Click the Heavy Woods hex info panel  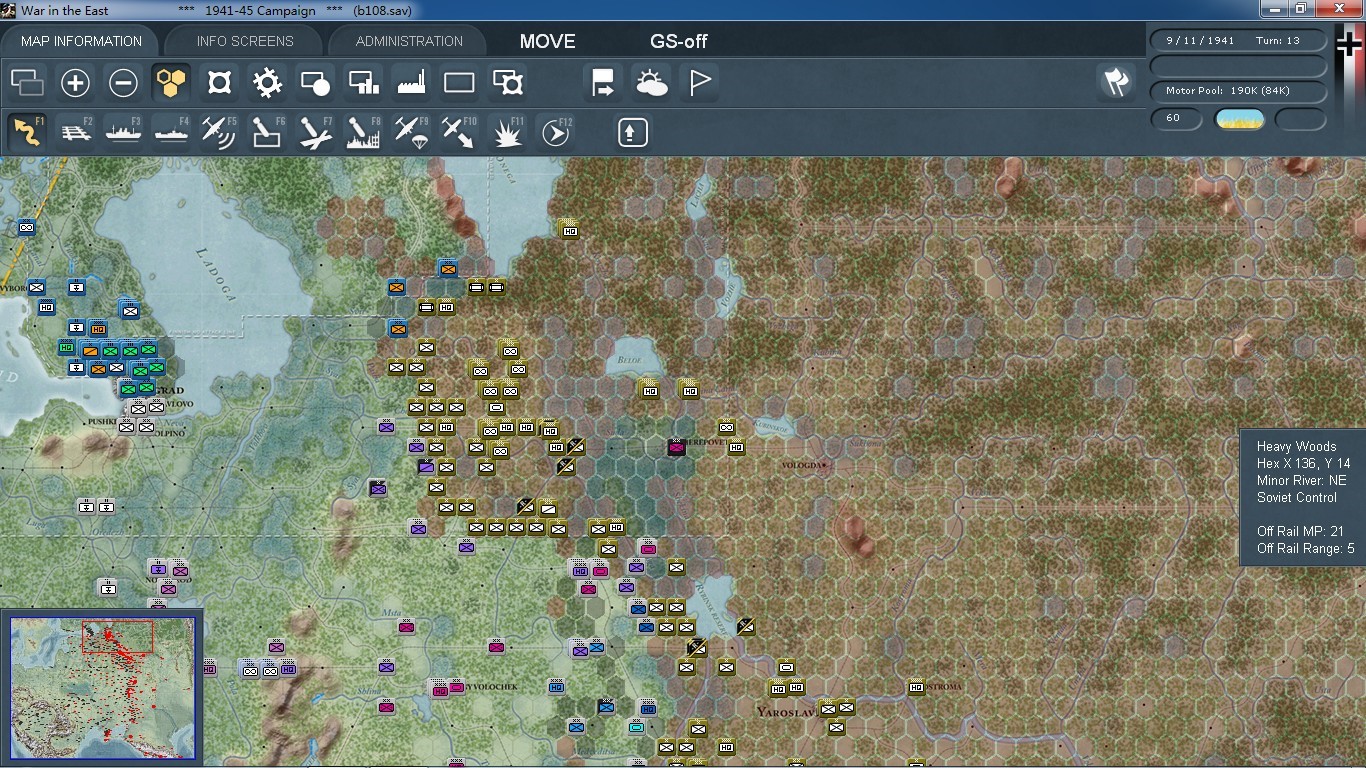(x=1303, y=497)
